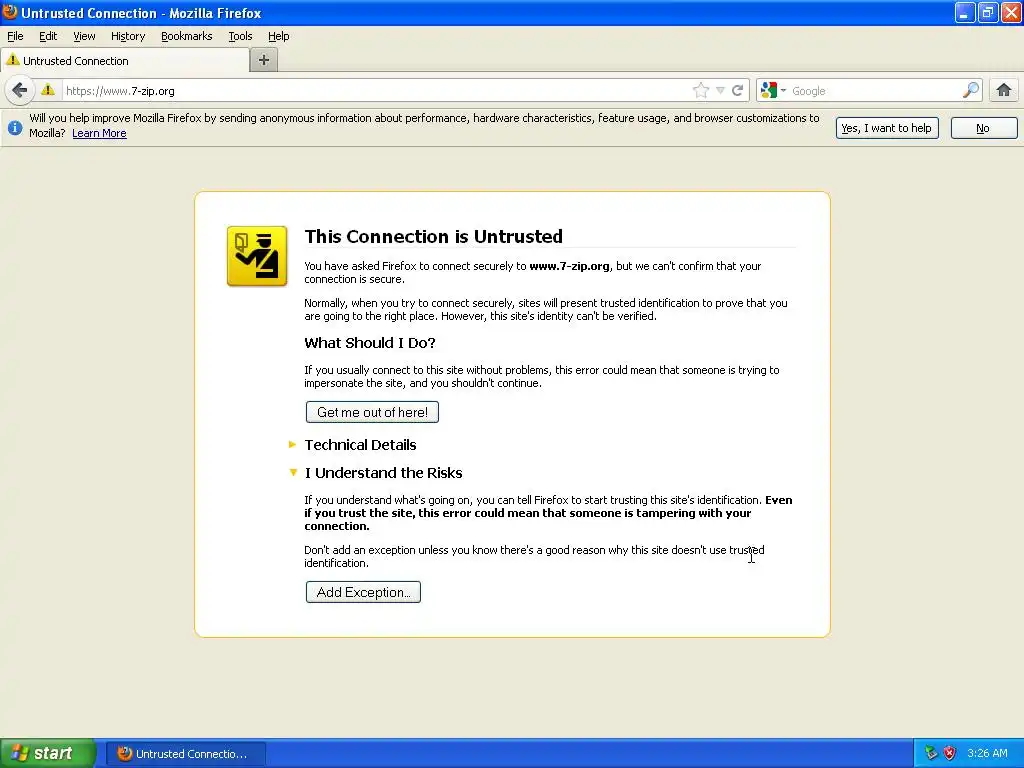Open the Bookmarks menu
Screen dimensions: 1024x768
click(x=187, y=36)
